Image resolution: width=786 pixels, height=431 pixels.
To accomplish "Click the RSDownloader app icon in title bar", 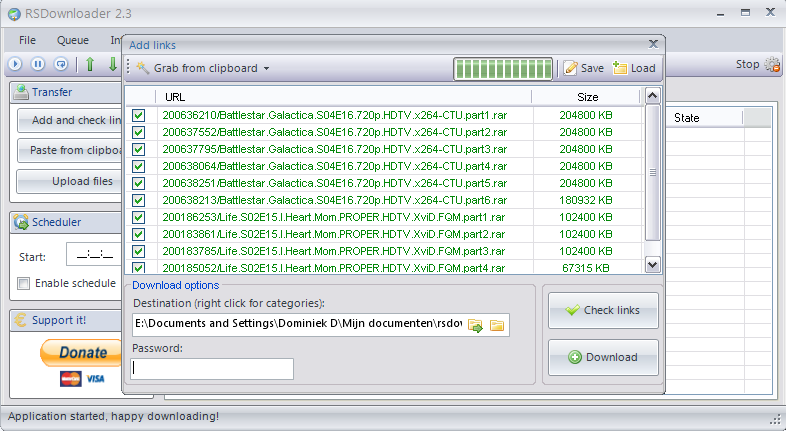I will click(x=14, y=14).
